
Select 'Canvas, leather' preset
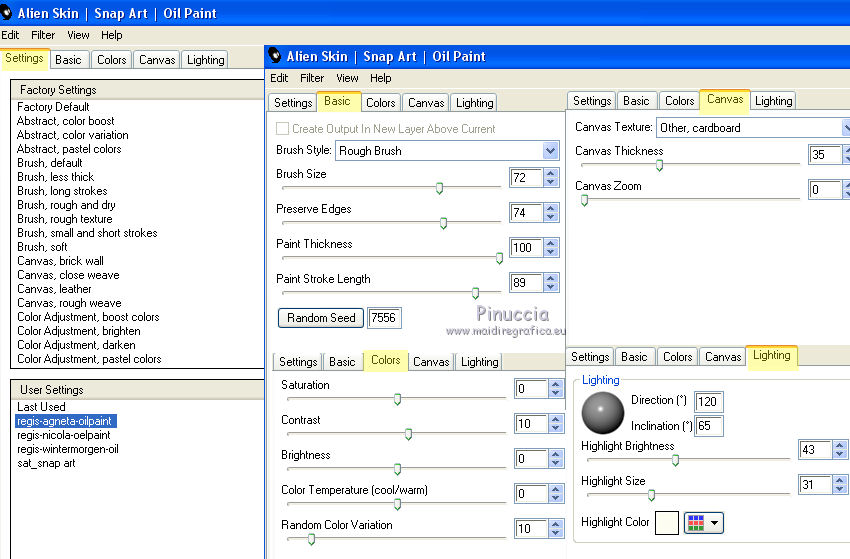54,289
